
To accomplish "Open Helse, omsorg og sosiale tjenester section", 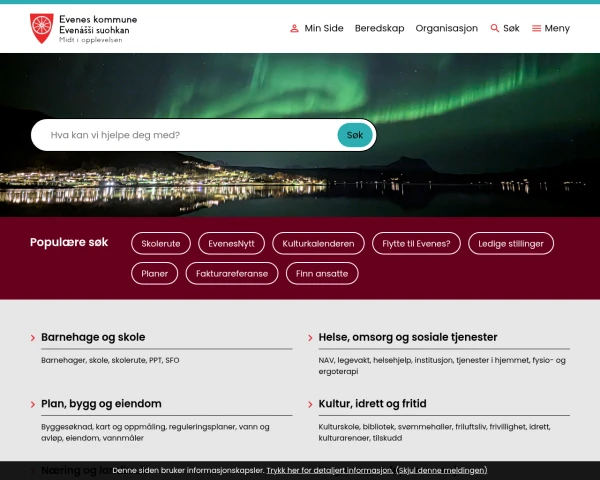I will pyautogui.click(x=408, y=337).
